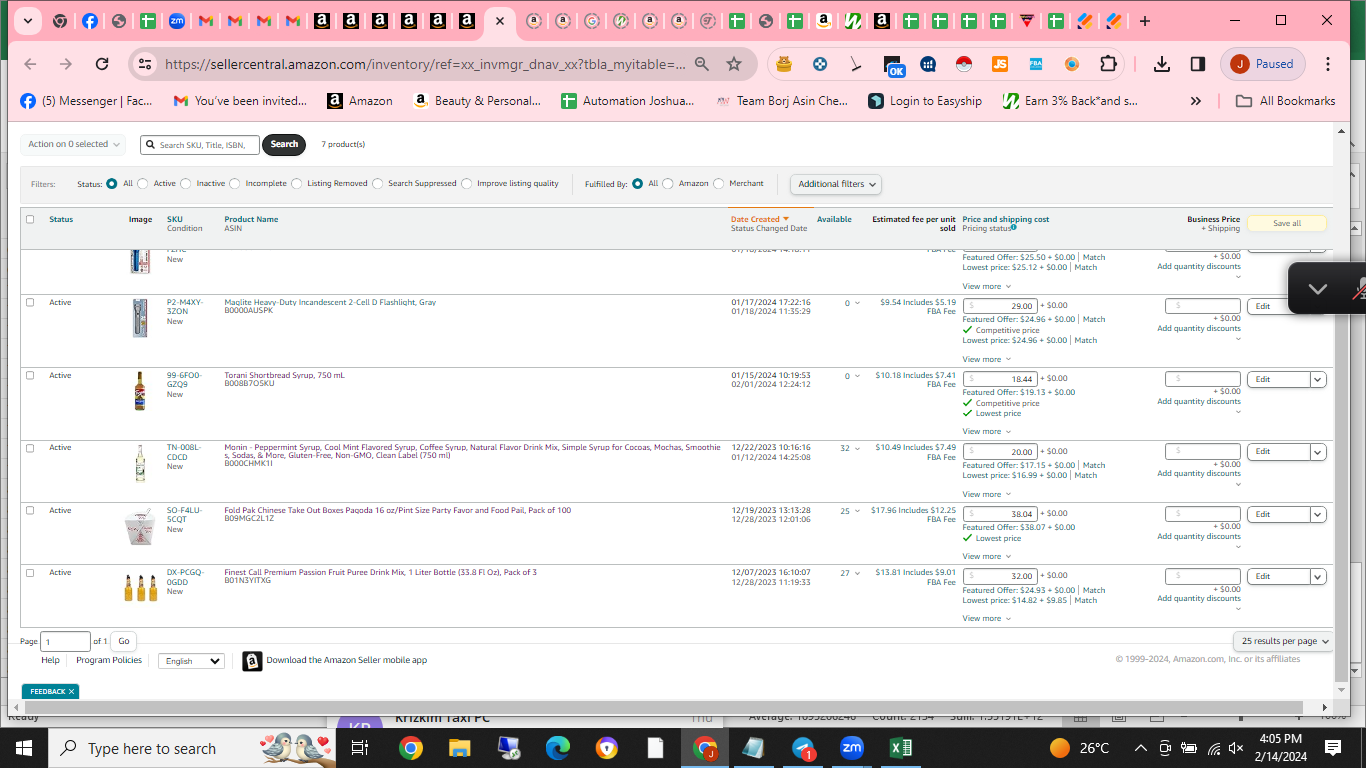View site information icon in address bar
Image resolution: width=1366 pixels, height=768 pixels.
coord(145,64)
